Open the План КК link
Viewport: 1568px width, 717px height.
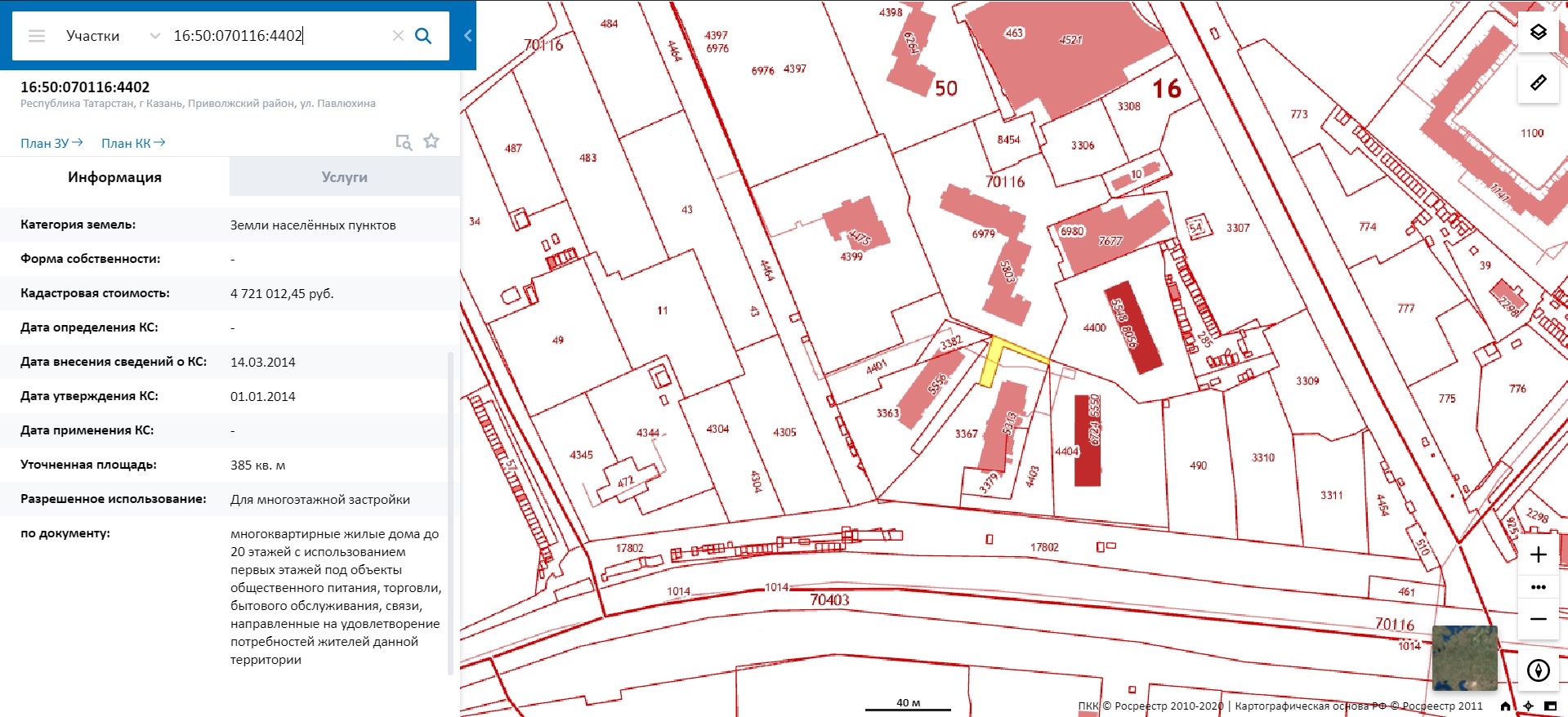(133, 143)
